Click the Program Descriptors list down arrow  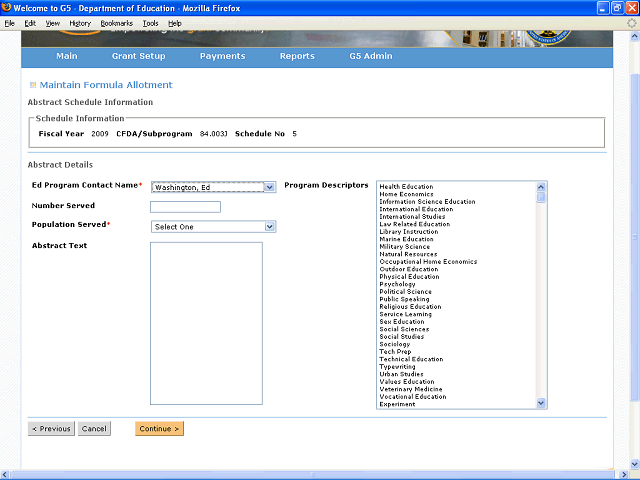click(x=541, y=403)
